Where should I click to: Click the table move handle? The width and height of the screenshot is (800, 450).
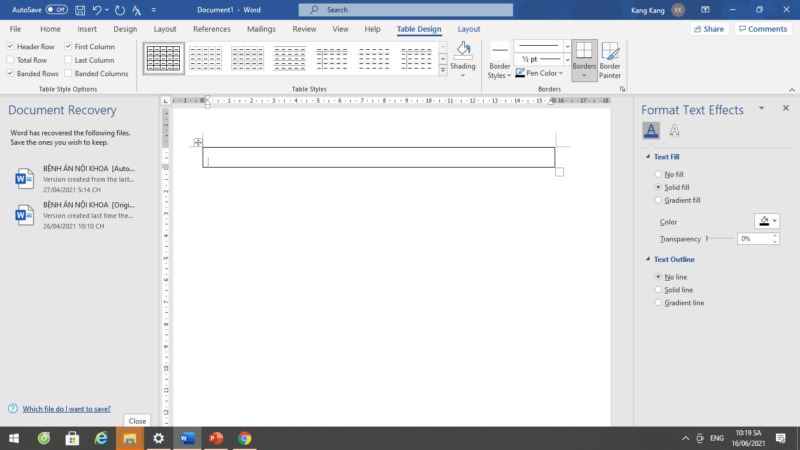click(x=198, y=142)
